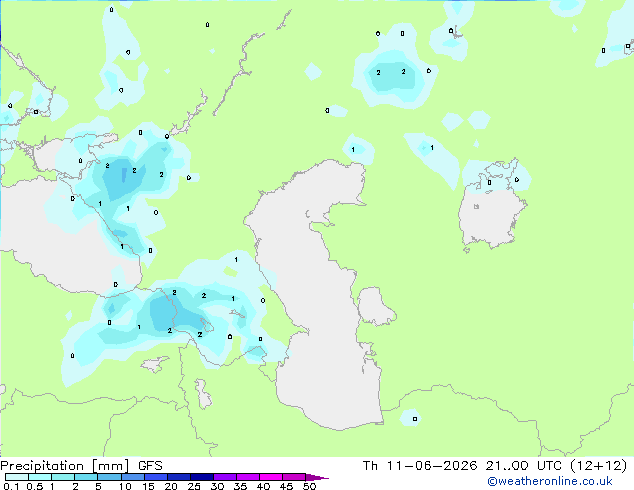
Task: Click the '0.1' legend scale label
Action: [11, 486]
